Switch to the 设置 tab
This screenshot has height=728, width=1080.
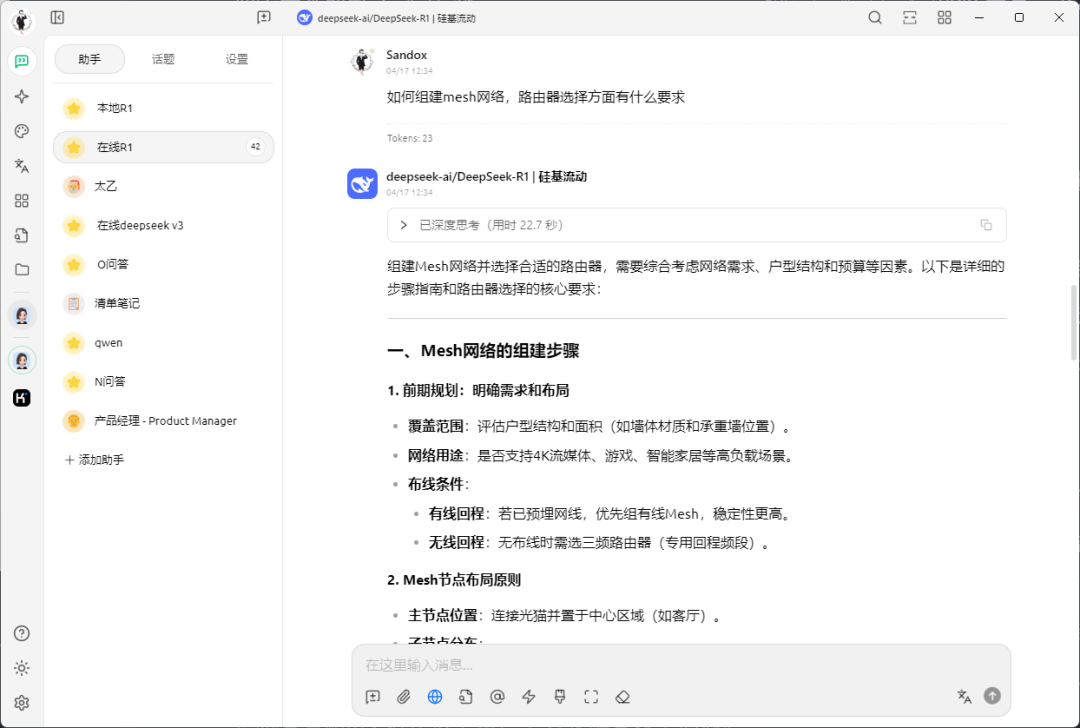click(x=237, y=59)
